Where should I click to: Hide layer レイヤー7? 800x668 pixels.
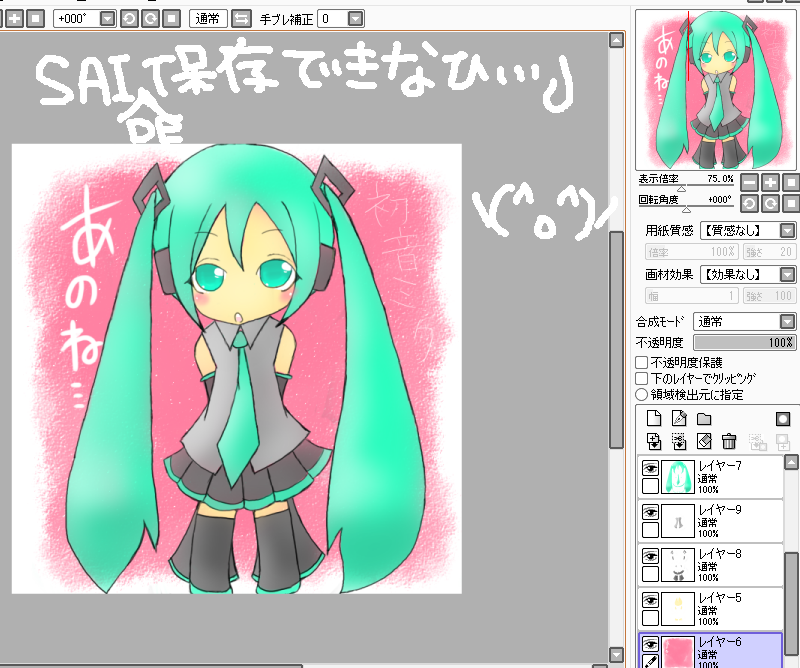pyautogui.click(x=650, y=467)
